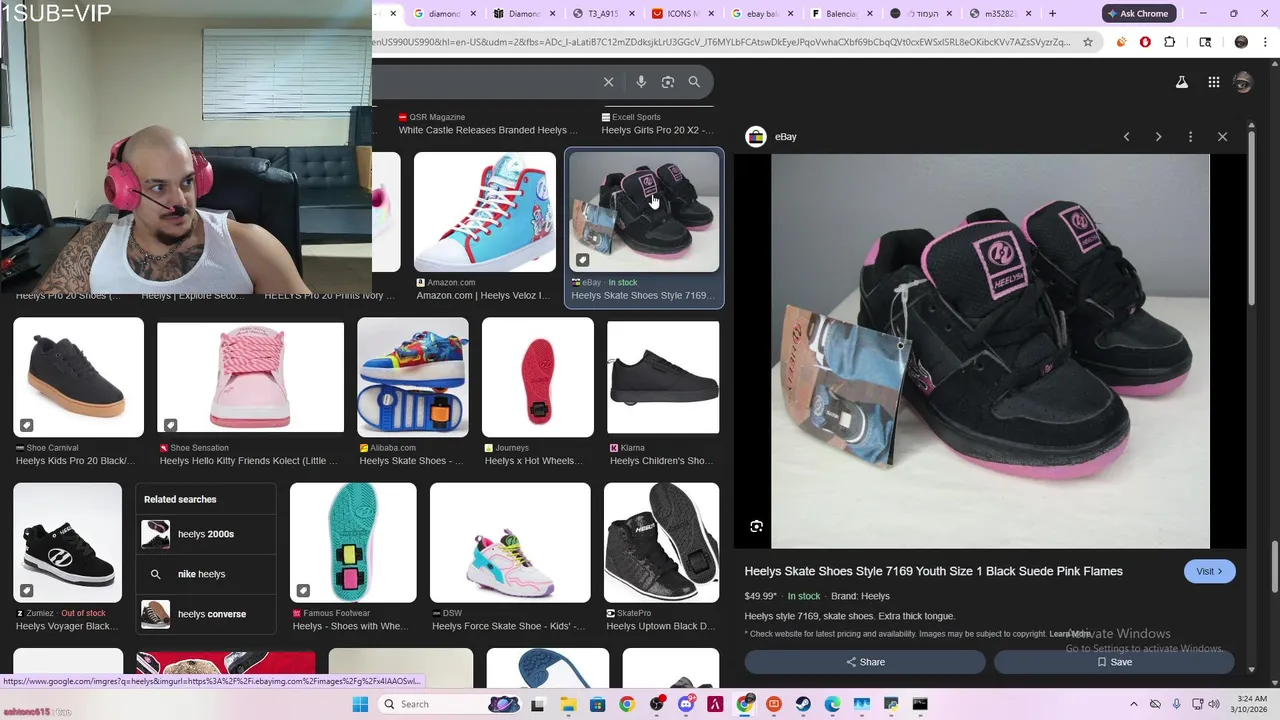Open the Alibaba rainbow skate shoe thumbnail
This screenshot has height=720, width=1280.
click(x=413, y=377)
